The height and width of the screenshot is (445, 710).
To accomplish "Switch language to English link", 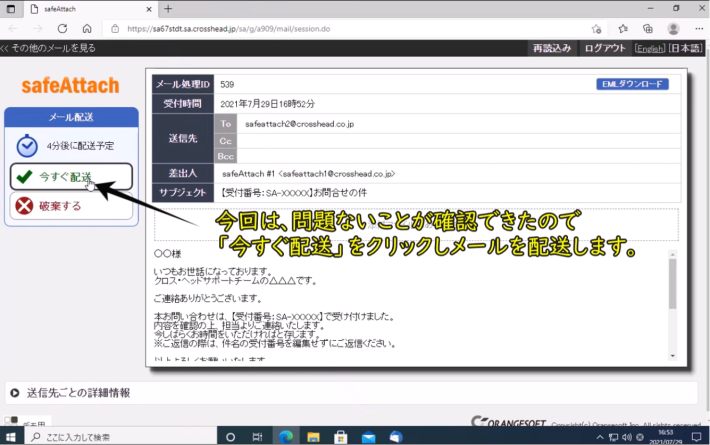I will click(650, 48).
